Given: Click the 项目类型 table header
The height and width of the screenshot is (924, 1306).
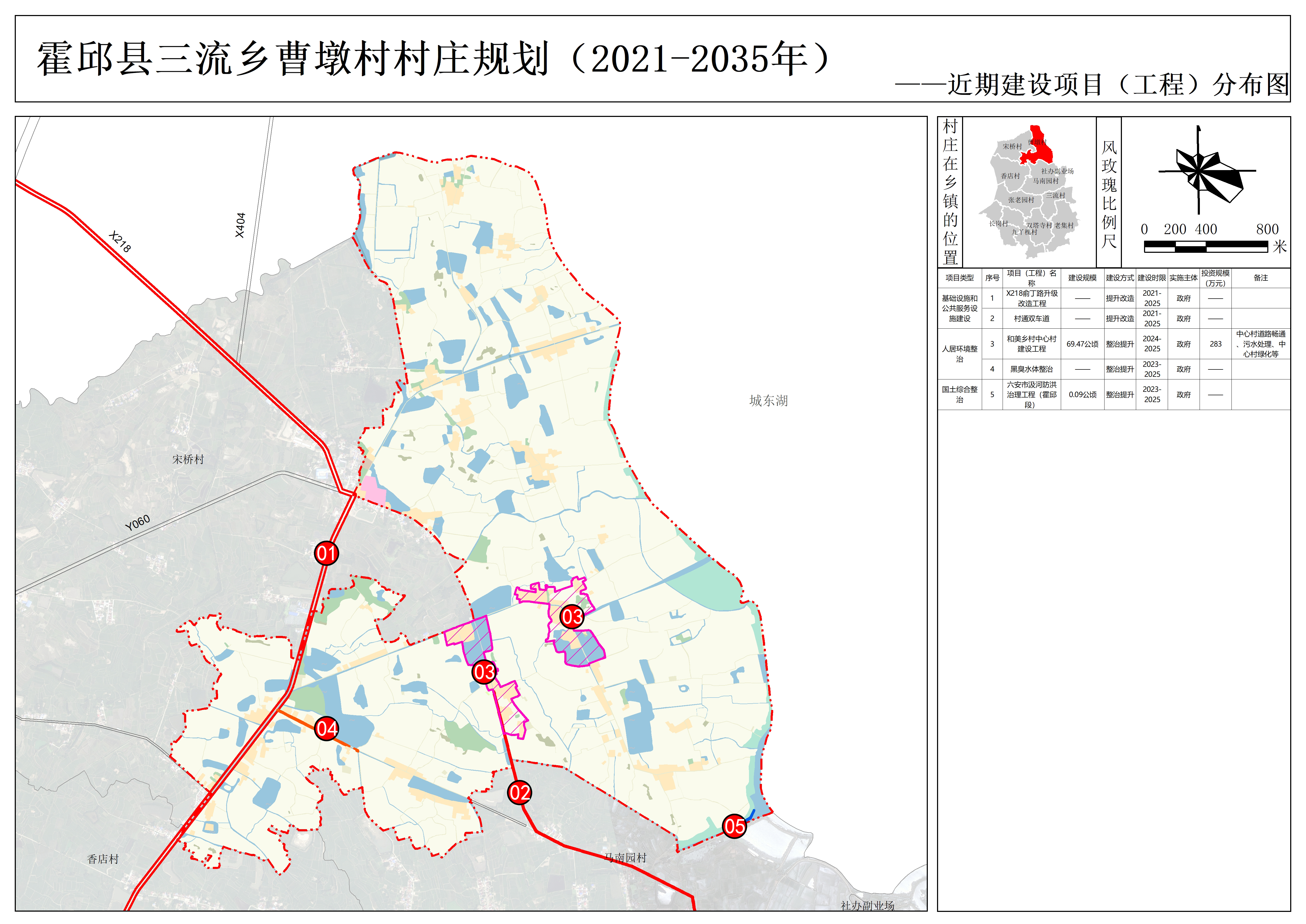Looking at the screenshot, I should click(959, 278).
